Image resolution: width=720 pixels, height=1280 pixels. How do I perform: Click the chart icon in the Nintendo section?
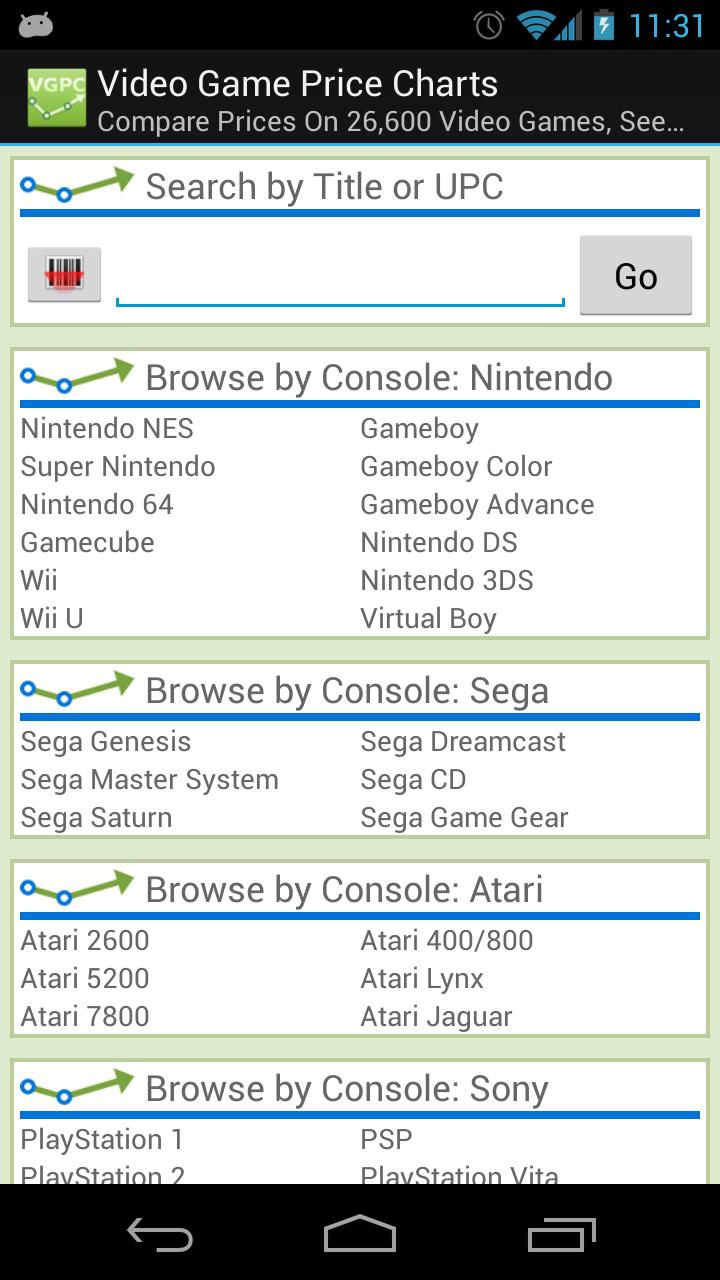coord(78,375)
